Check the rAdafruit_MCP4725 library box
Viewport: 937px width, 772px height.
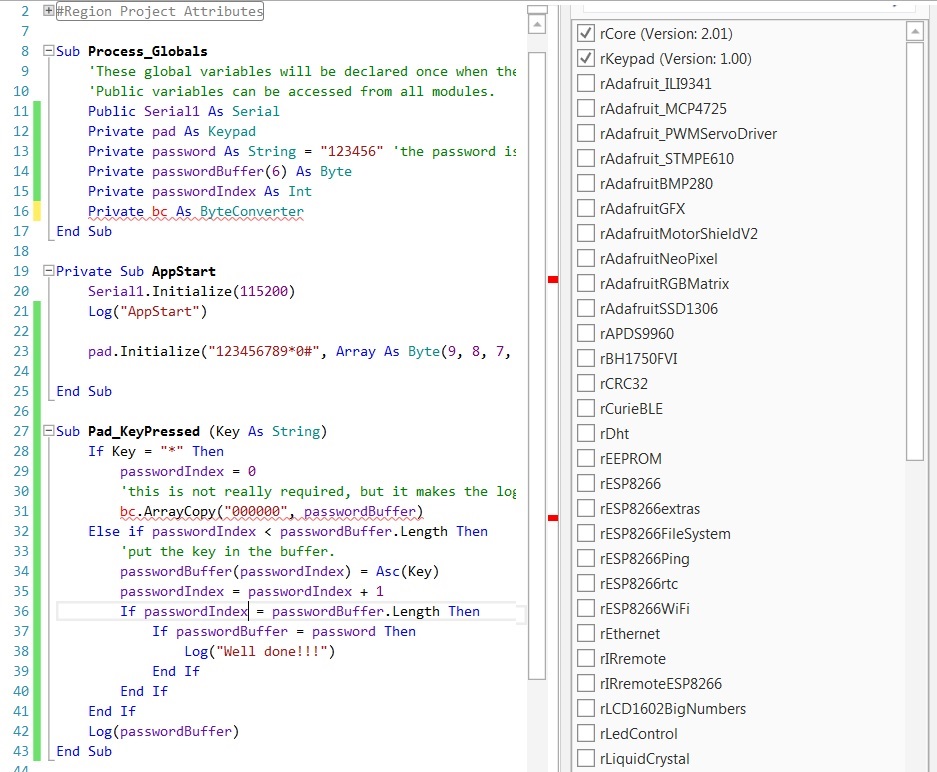point(586,109)
